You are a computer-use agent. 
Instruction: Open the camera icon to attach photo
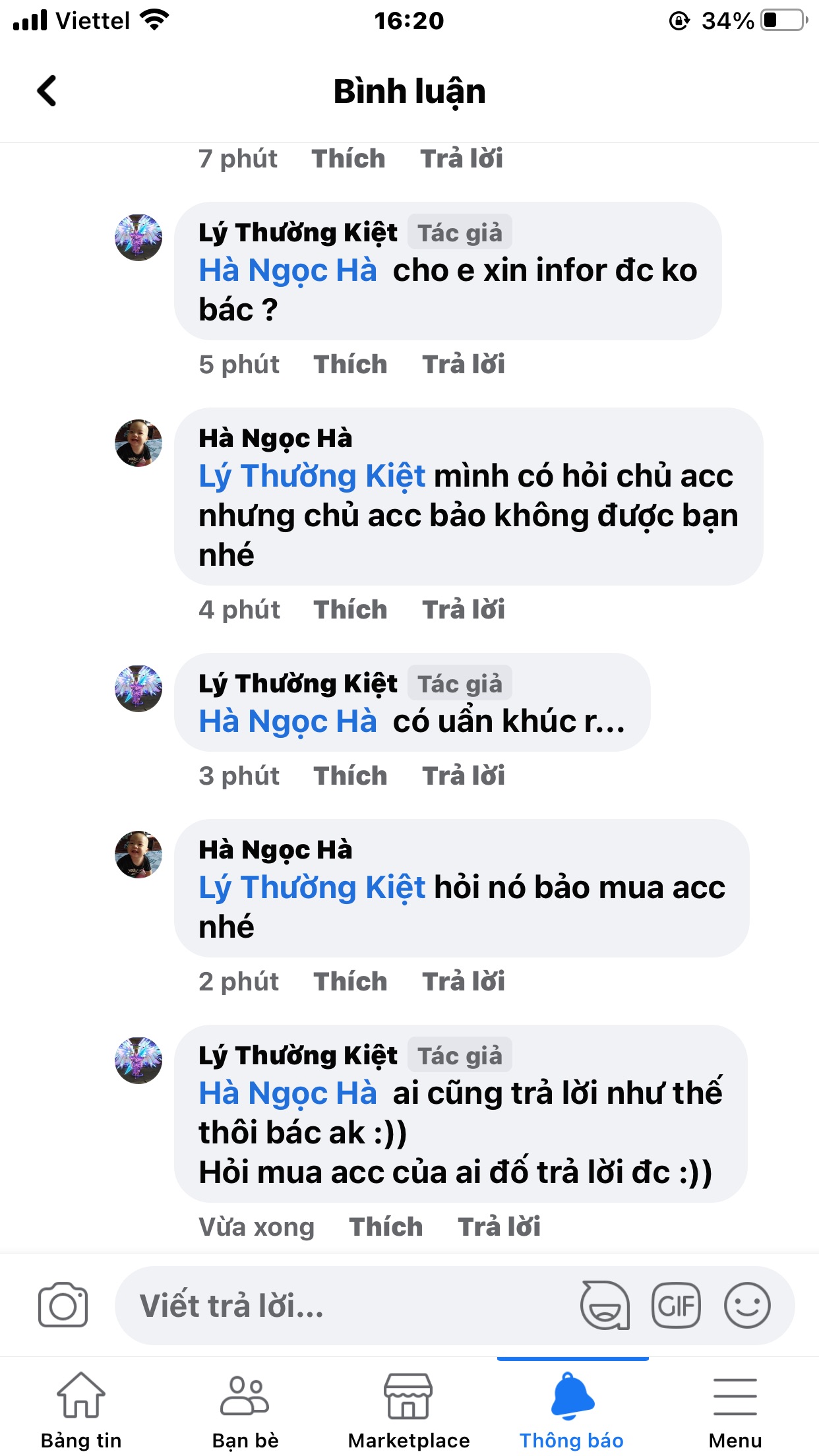pos(63,1305)
